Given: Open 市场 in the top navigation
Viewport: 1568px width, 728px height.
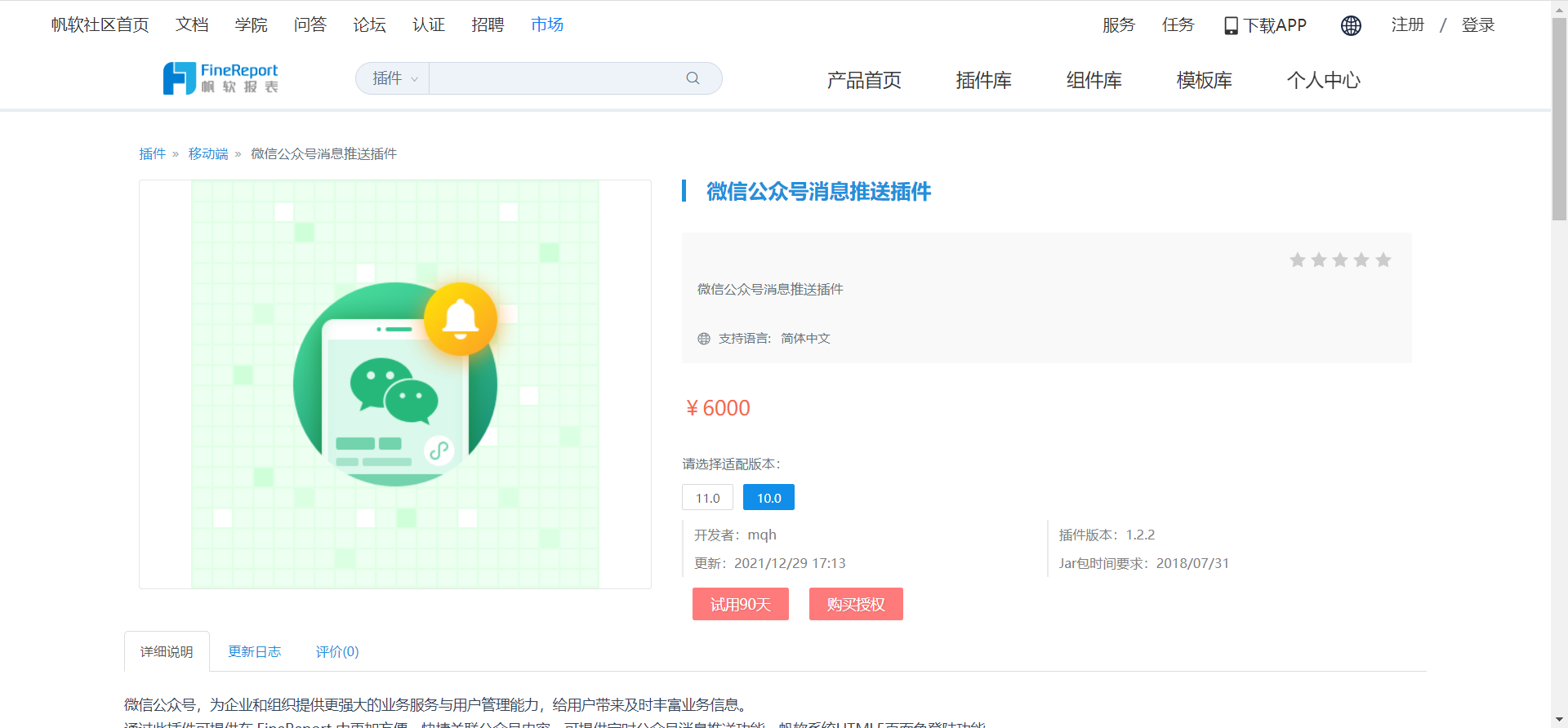Looking at the screenshot, I should pyautogui.click(x=547, y=25).
